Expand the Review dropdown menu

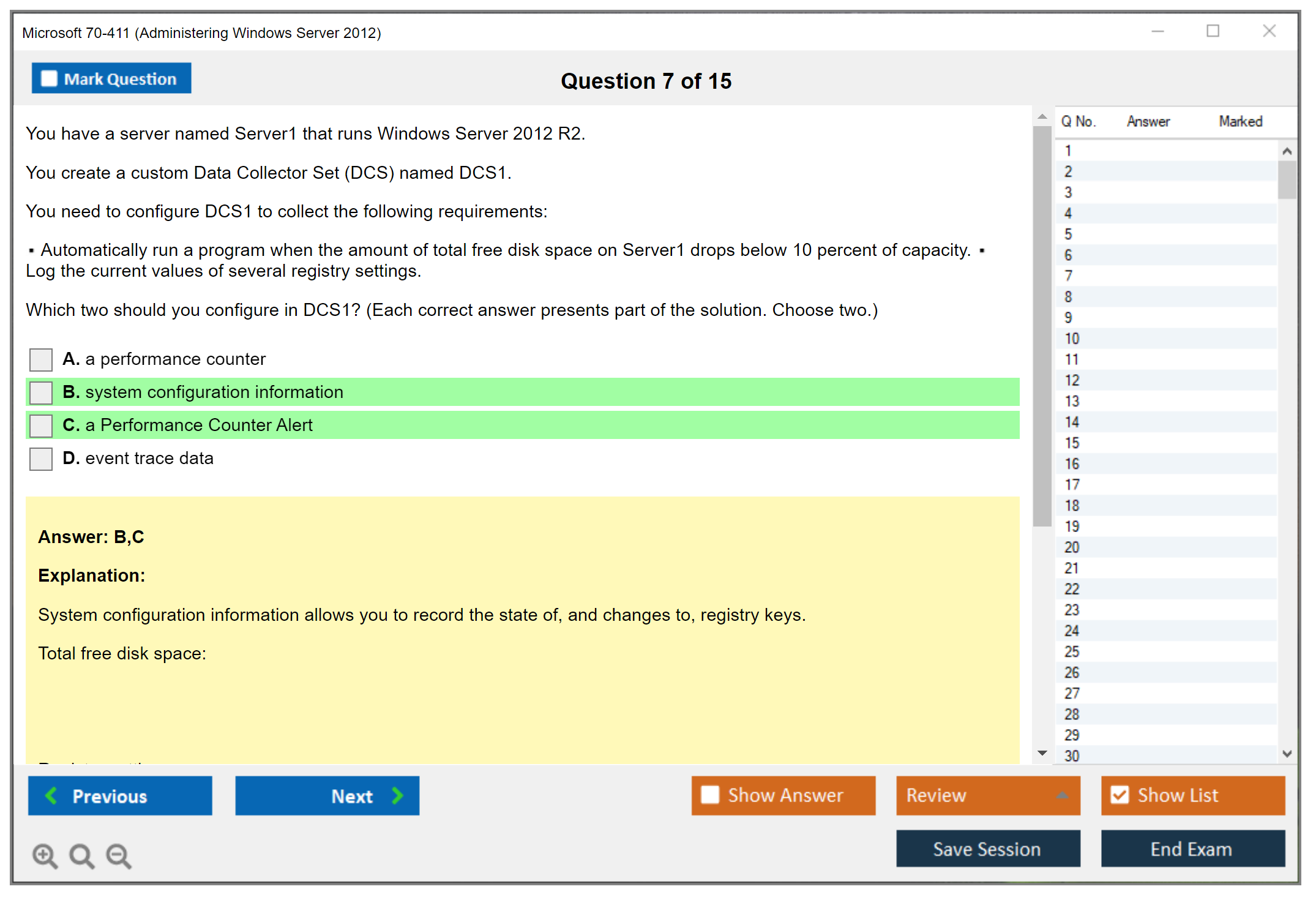1062,795
